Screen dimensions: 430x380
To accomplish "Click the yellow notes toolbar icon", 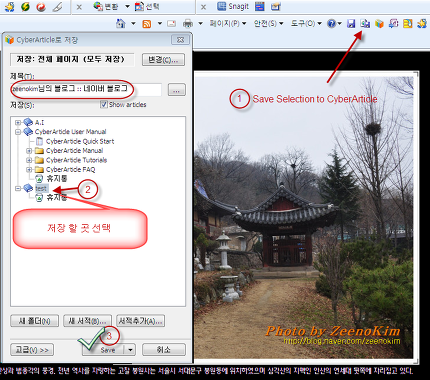I will coord(407,23).
